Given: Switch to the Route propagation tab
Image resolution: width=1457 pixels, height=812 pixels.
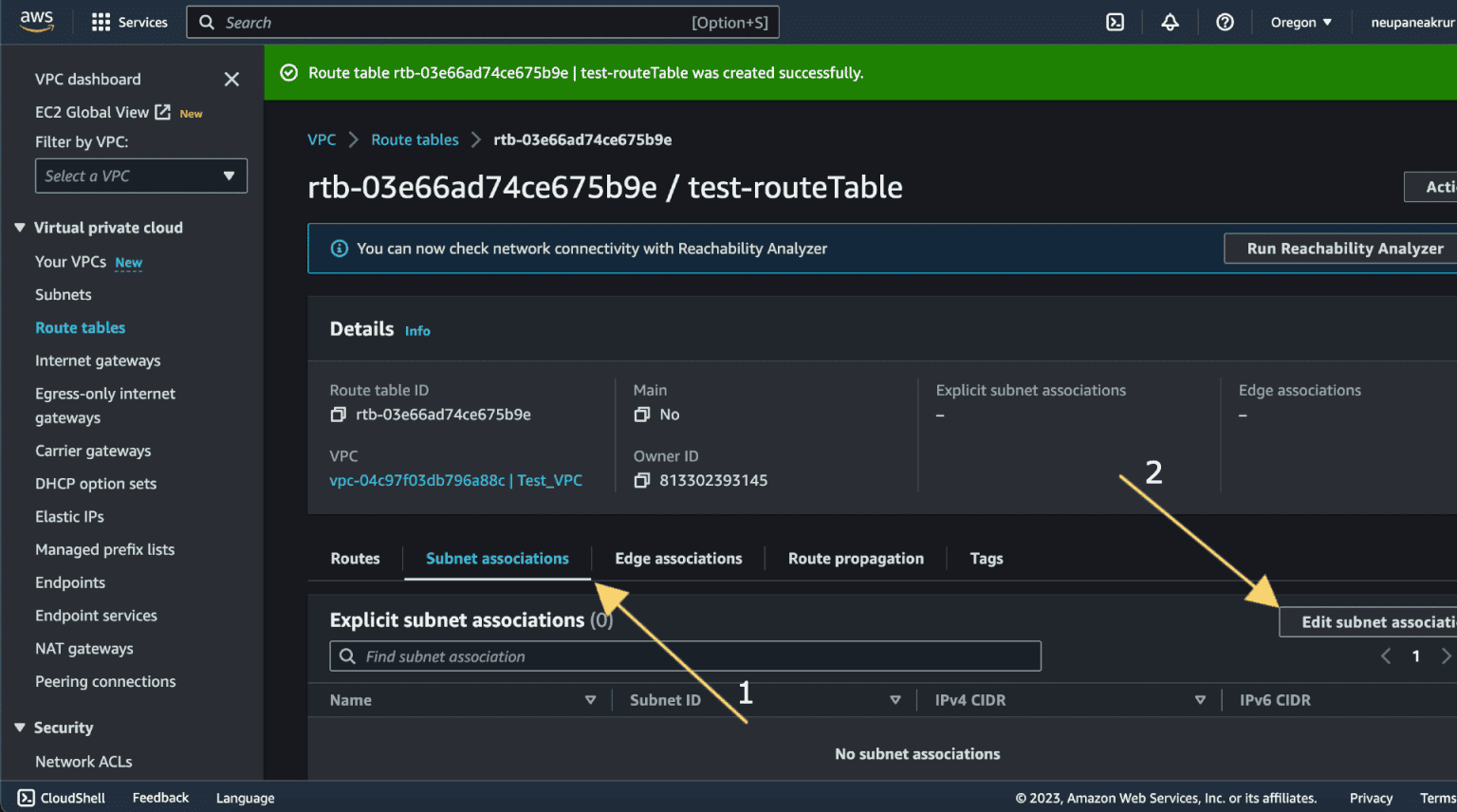Looking at the screenshot, I should click(855, 558).
